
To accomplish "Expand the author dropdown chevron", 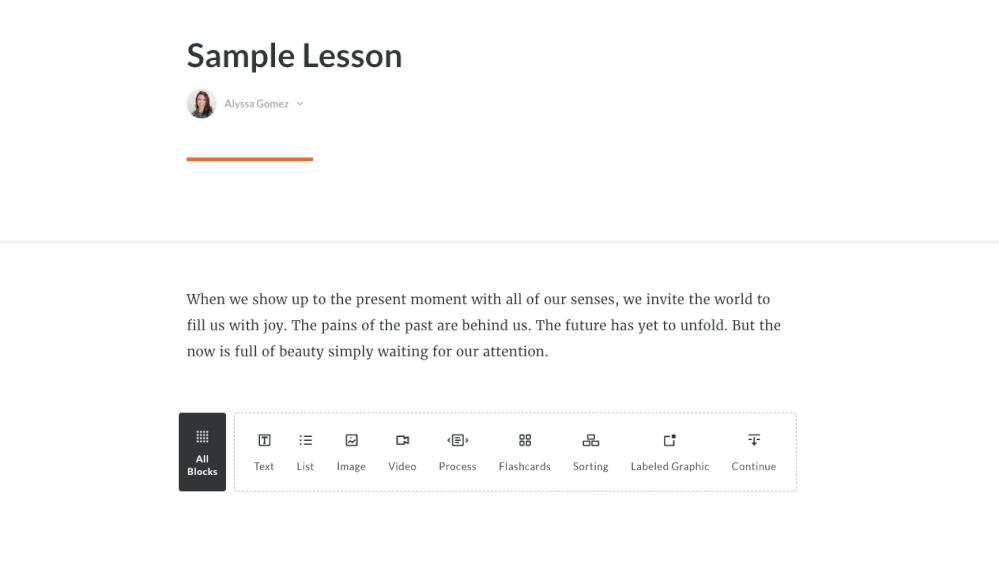I will click(299, 104).
